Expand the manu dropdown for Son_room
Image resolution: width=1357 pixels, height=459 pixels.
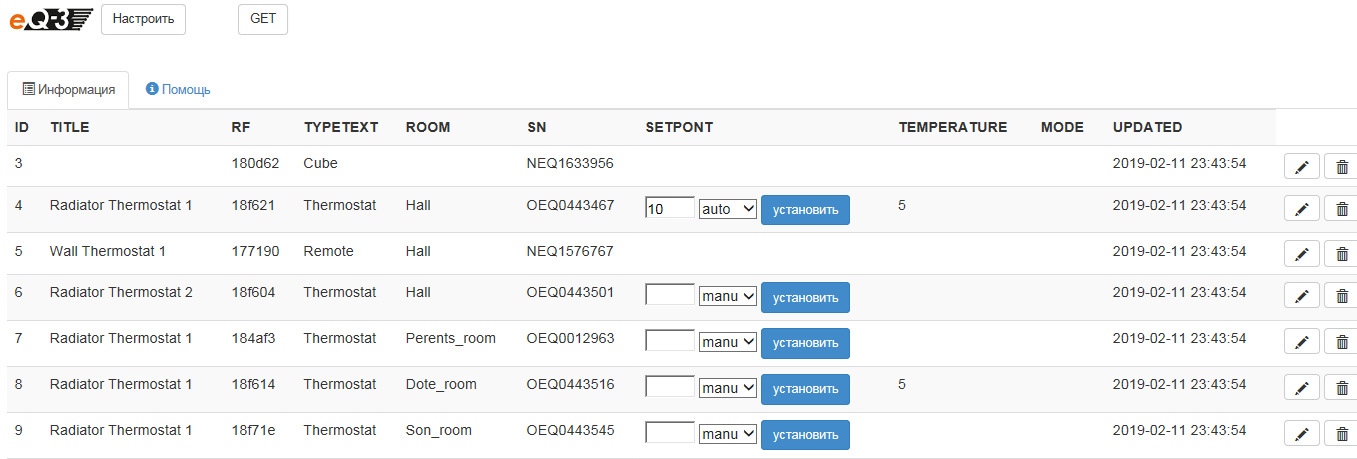pos(728,434)
